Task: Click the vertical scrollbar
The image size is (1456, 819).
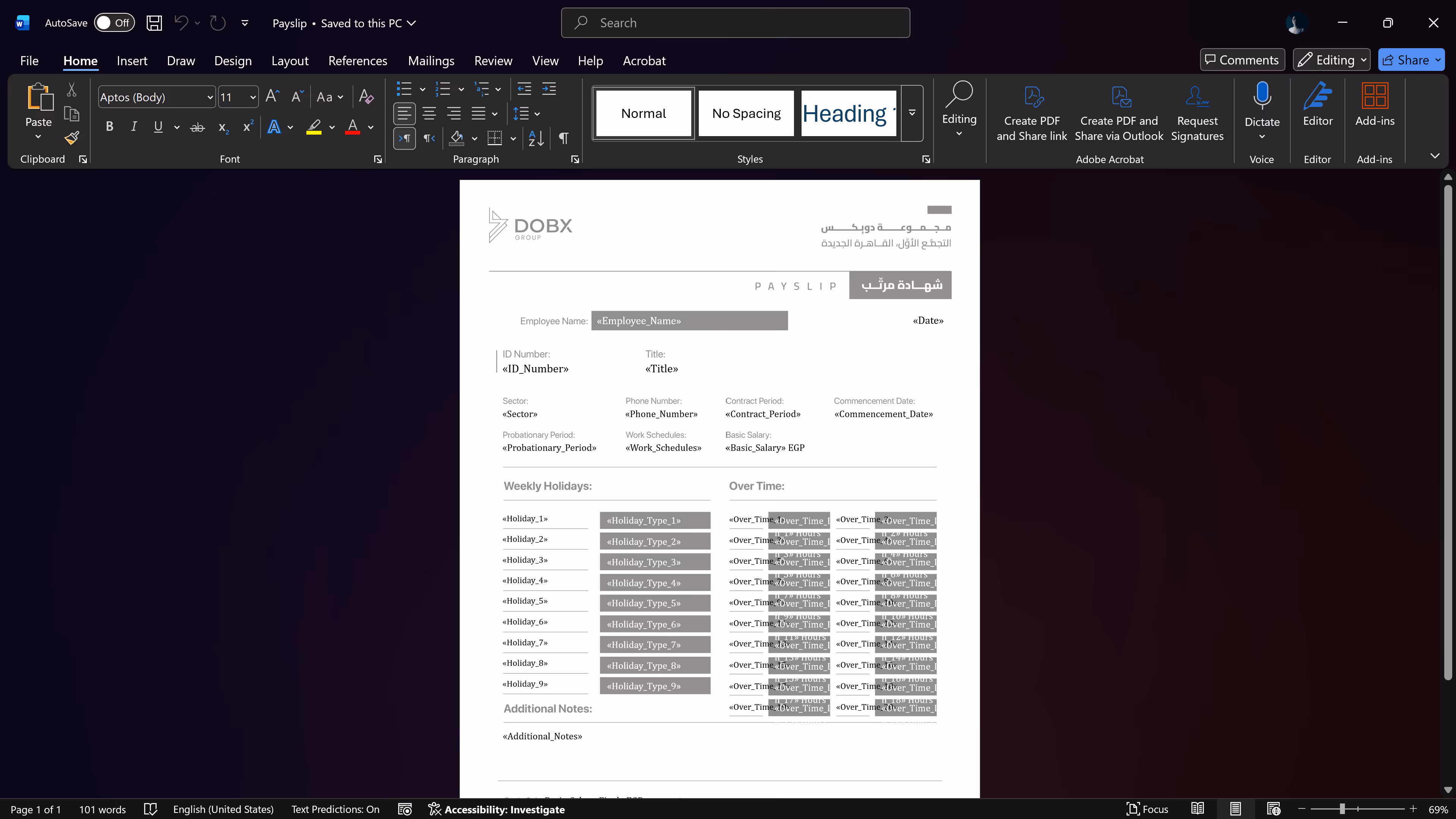Action: [1448, 432]
